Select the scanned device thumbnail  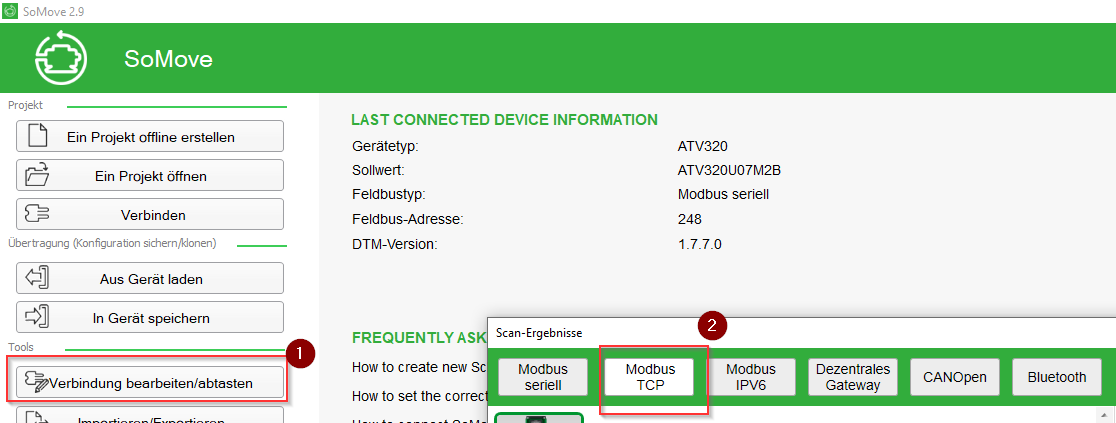pos(539,417)
